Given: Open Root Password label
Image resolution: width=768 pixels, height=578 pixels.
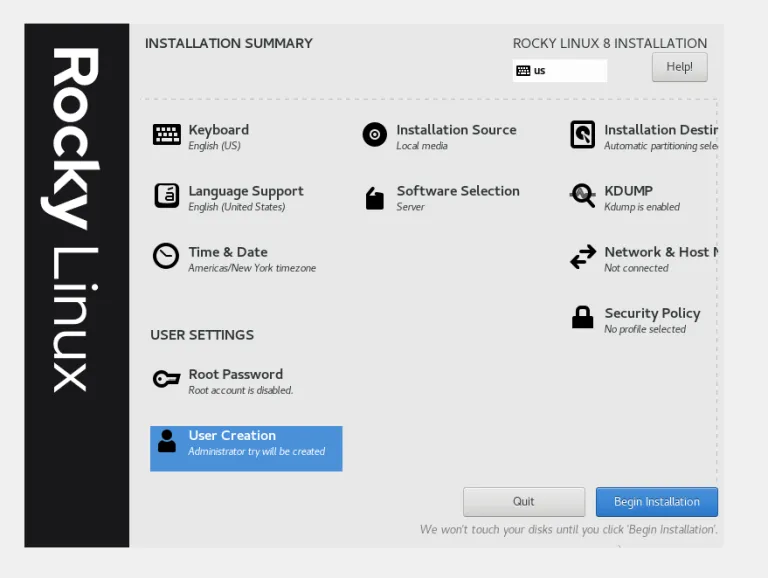Looking at the screenshot, I should tap(236, 374).
